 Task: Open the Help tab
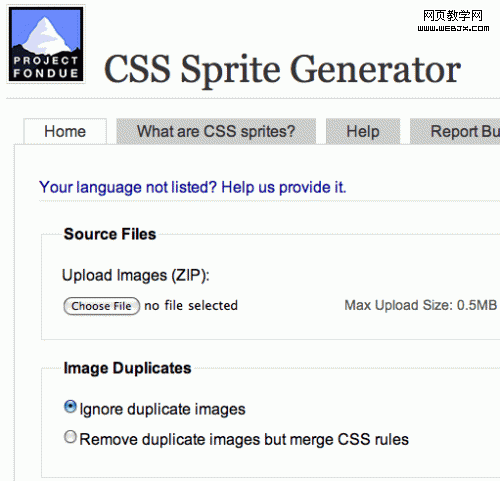click(363, 131)
